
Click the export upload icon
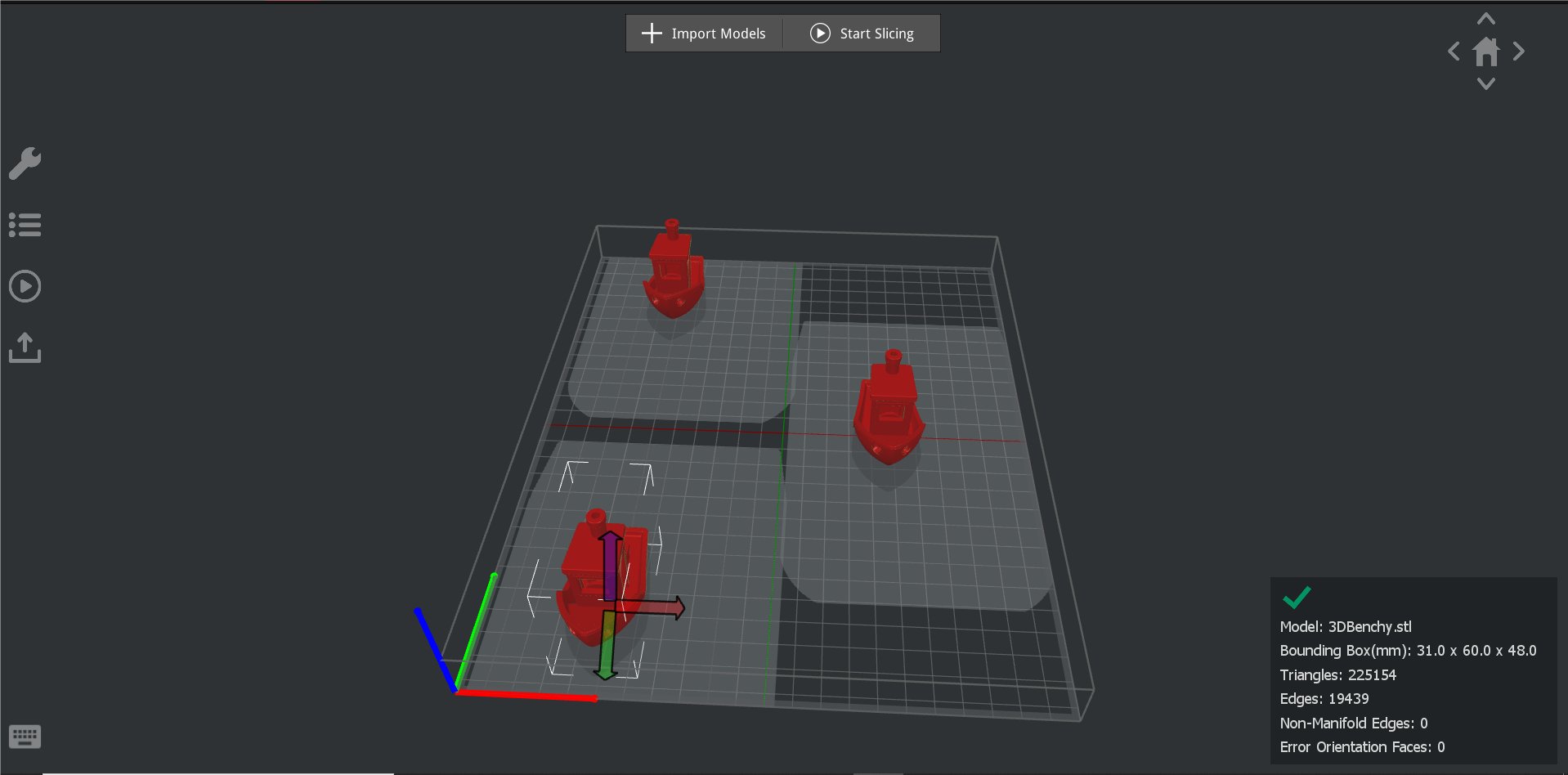[25, 347]
